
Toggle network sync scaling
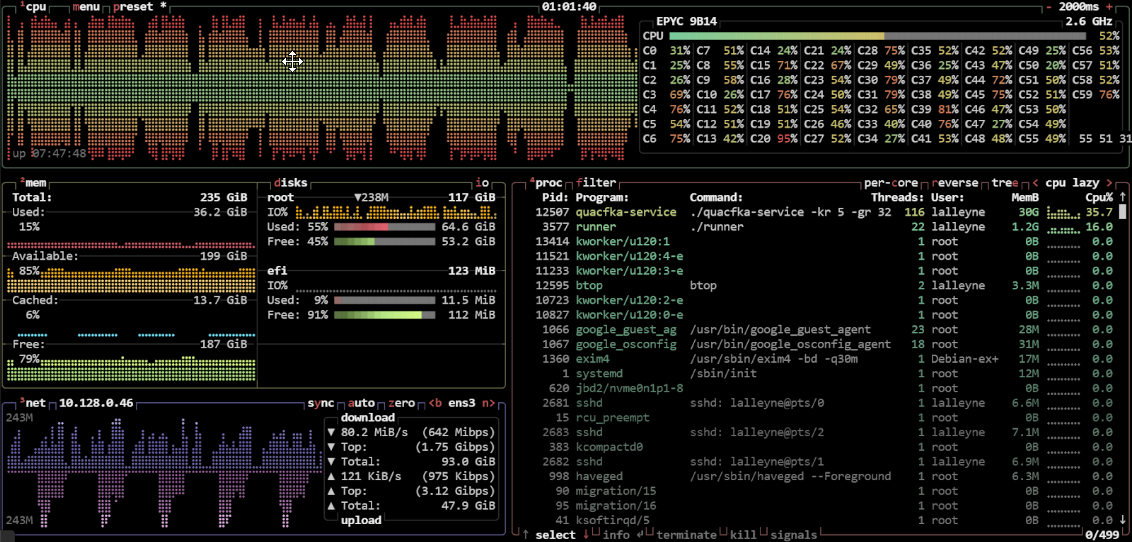tap(319, 403)
